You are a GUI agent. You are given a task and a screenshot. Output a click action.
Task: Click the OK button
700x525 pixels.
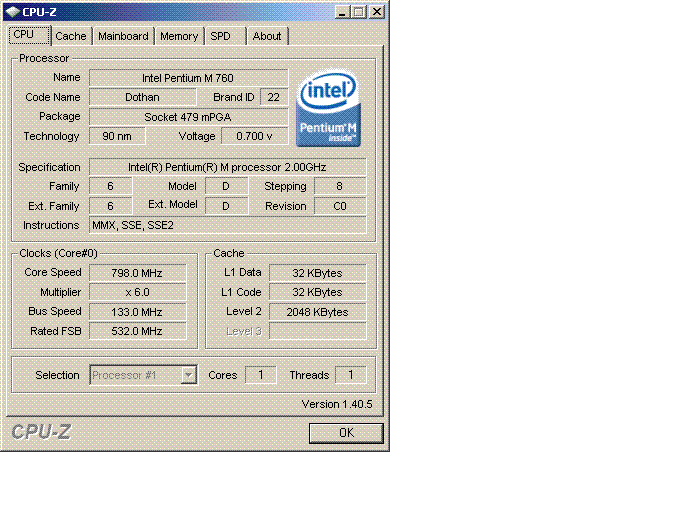[346, 433]
